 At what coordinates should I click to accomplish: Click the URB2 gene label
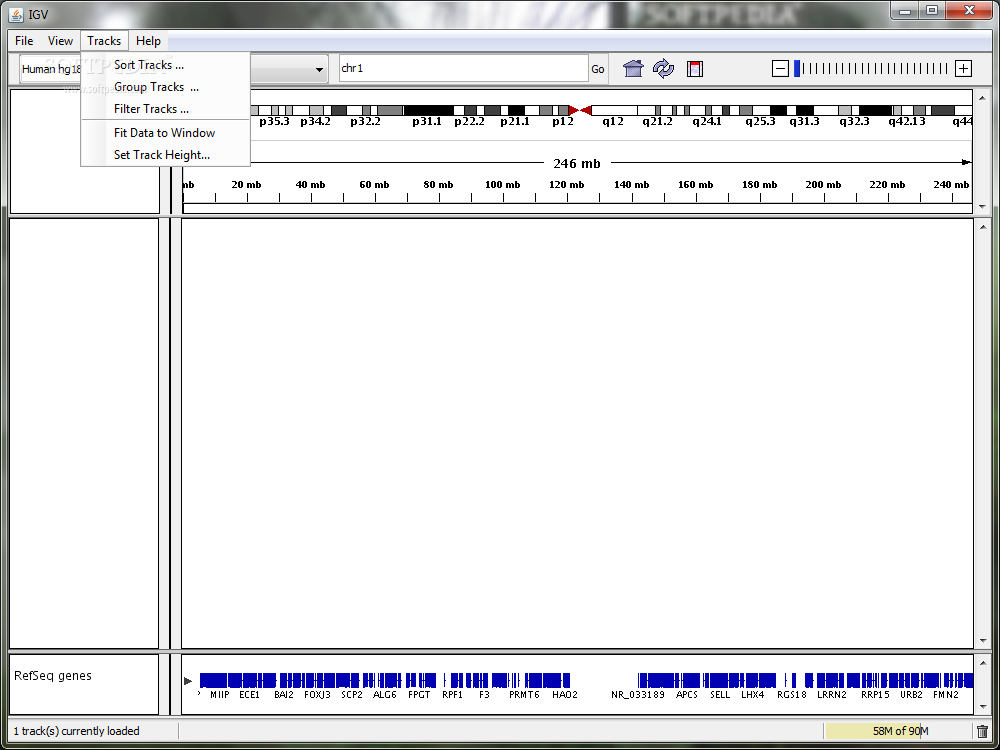[x=911, y=695]
